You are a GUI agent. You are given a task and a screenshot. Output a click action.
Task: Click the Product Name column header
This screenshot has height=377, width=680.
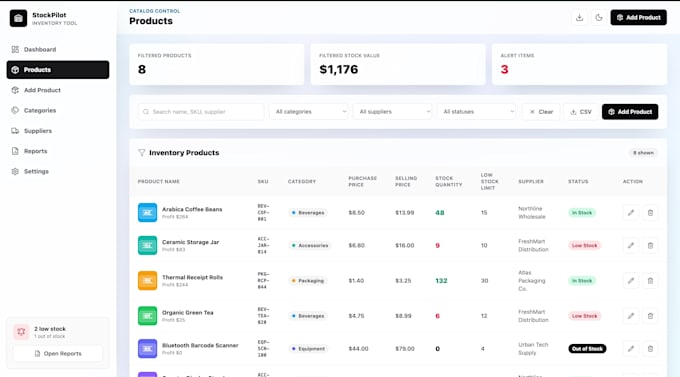[x=159, y=182]
